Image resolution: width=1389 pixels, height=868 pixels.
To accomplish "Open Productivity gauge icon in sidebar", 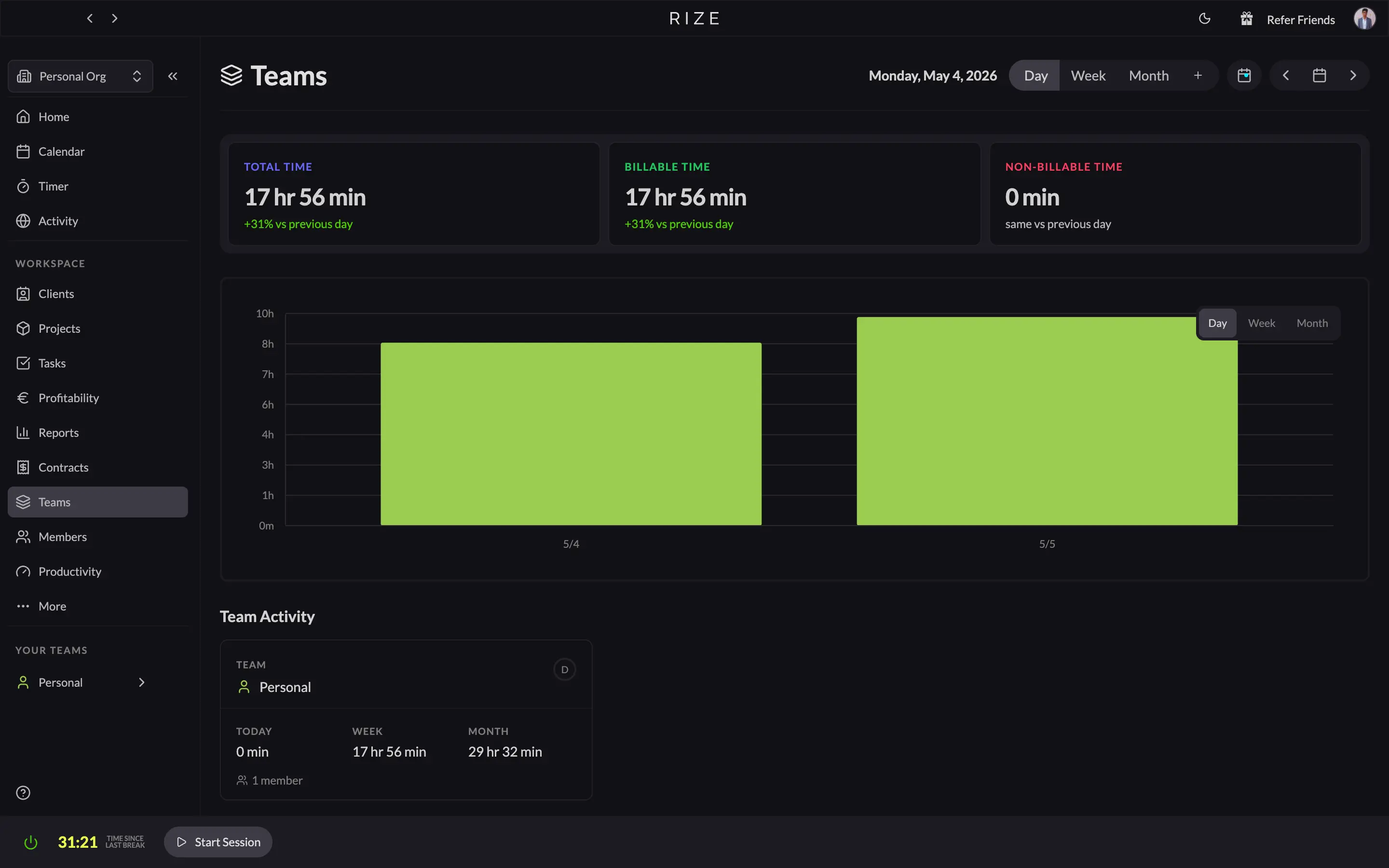I will click(x=23, y=572).
